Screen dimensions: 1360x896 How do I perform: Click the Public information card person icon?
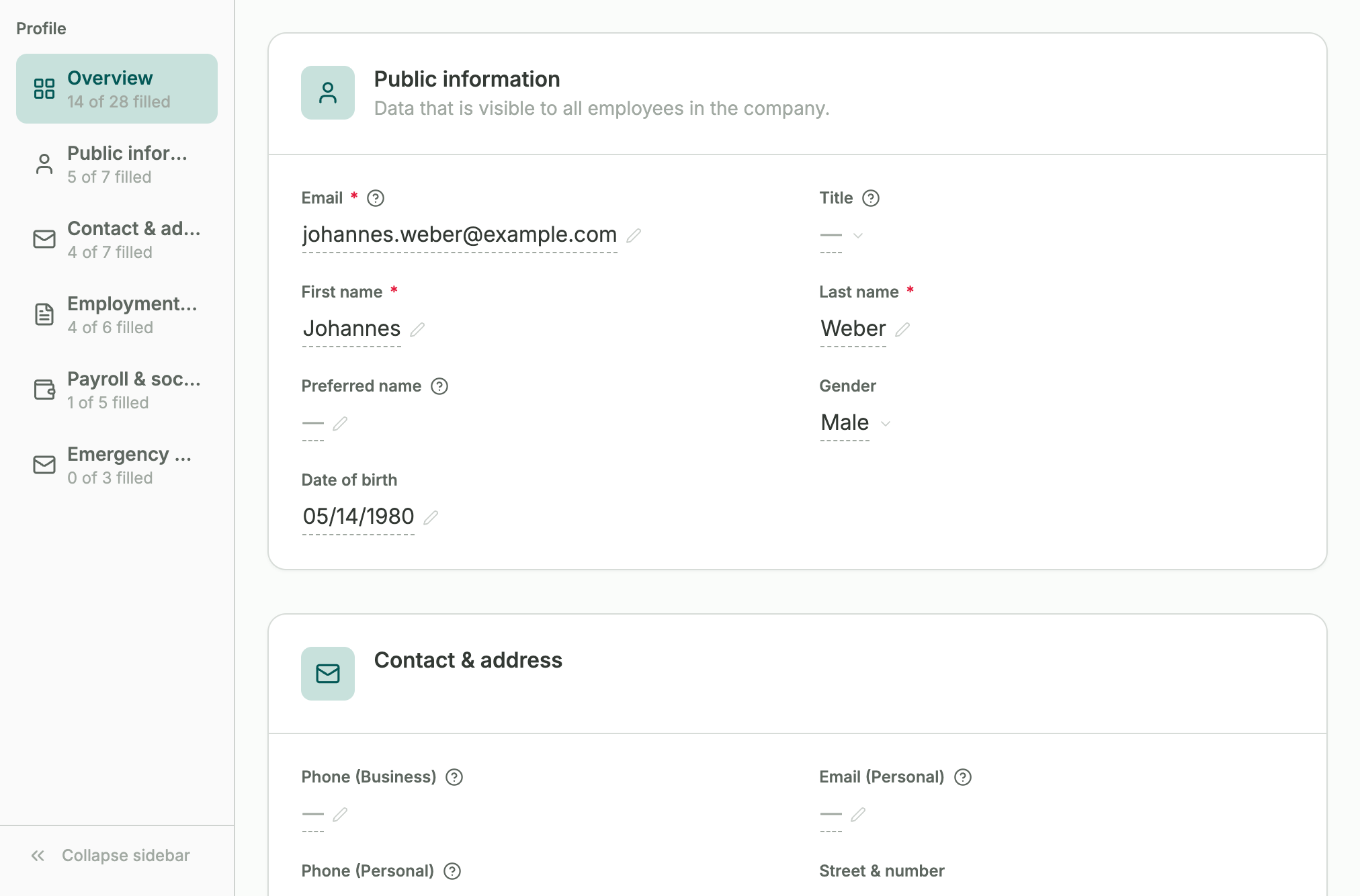pos(328,93)
